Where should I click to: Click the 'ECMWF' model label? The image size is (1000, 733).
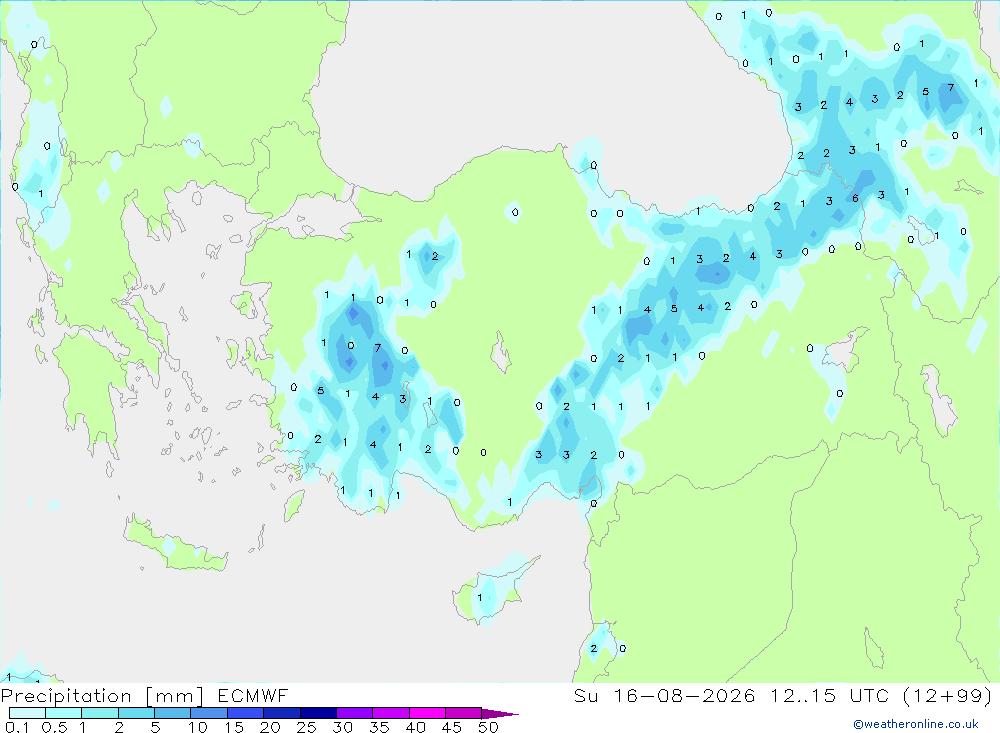click(253, 696)
